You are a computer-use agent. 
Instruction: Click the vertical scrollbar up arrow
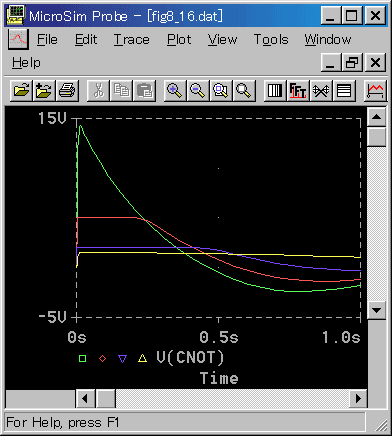pos(377,117)
